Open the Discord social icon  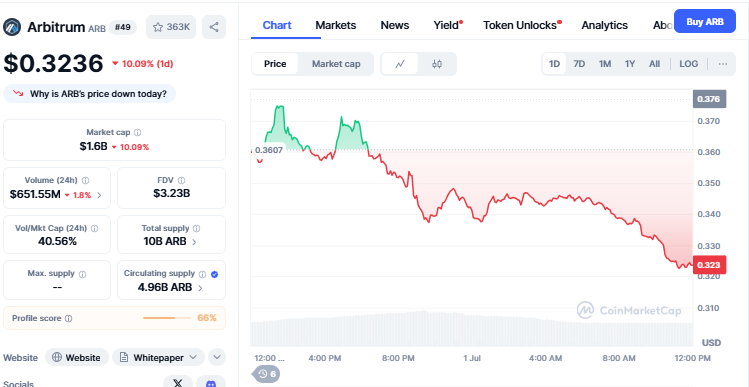211,383
